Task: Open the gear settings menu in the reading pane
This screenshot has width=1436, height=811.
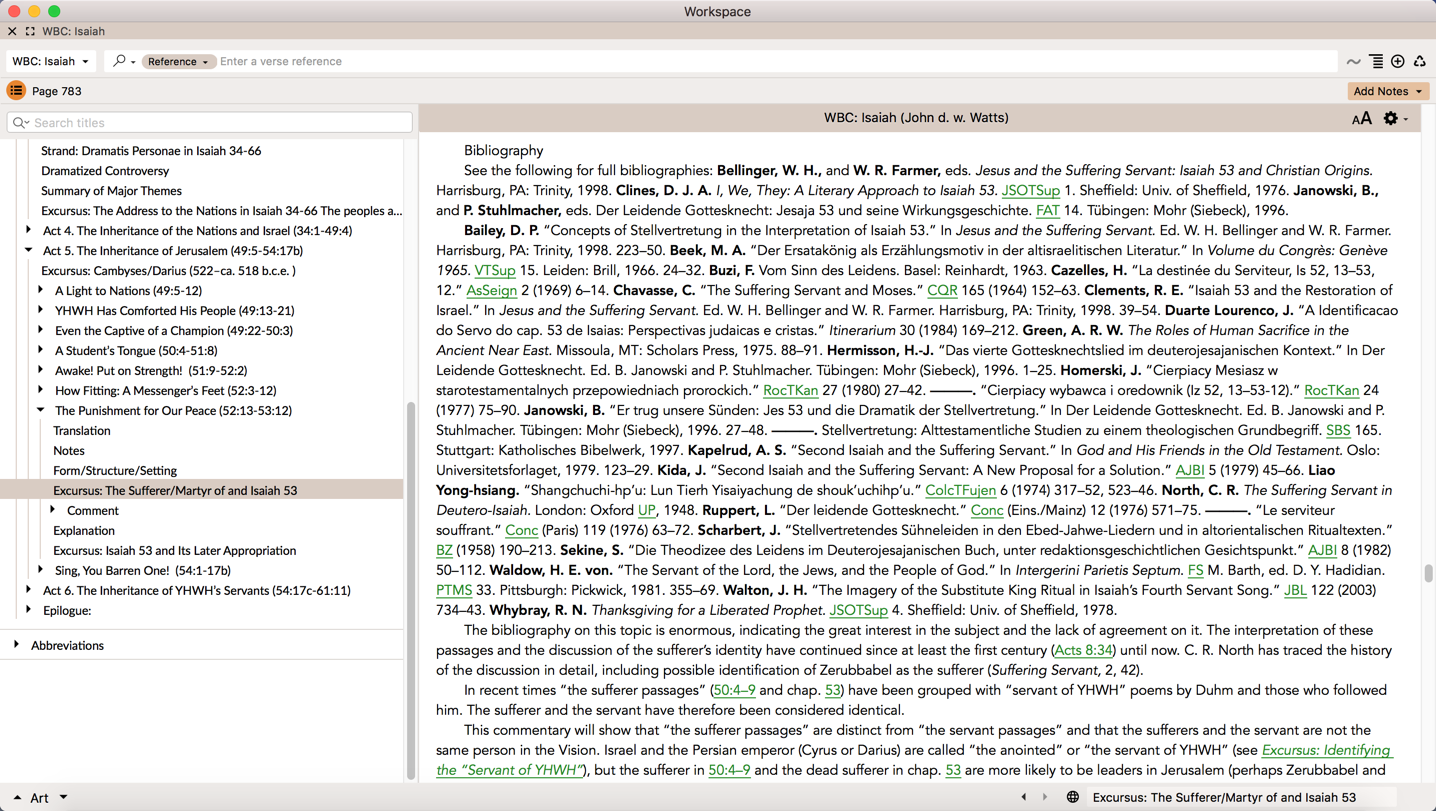Action: [x=1395, y=118]
